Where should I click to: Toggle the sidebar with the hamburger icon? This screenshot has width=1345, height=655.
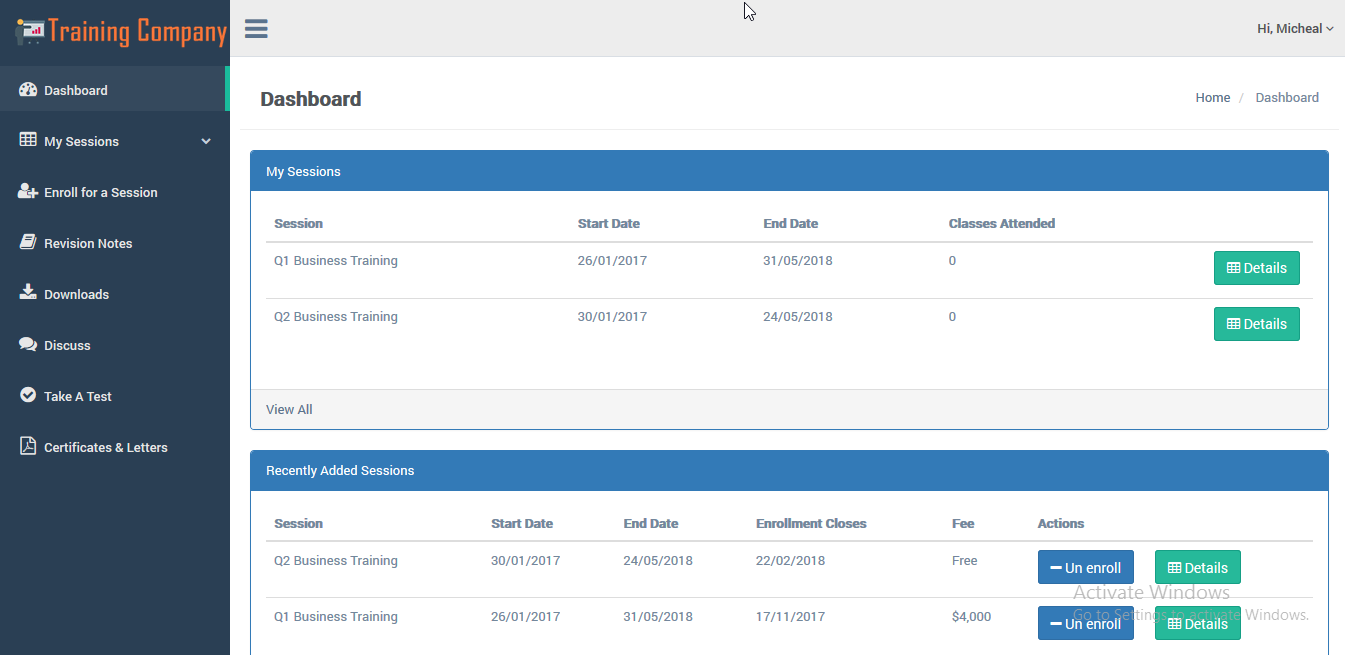point(256,28)
